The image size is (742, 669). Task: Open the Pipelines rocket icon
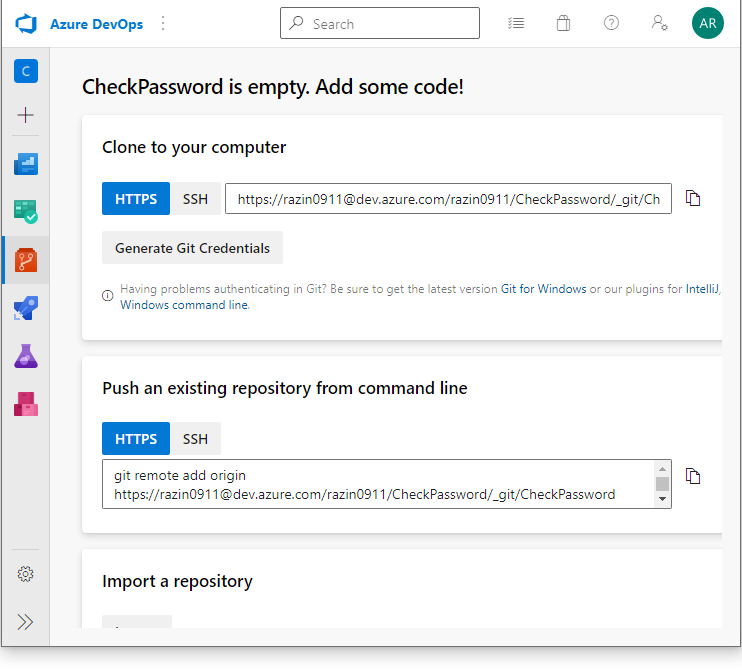(26, 308)
